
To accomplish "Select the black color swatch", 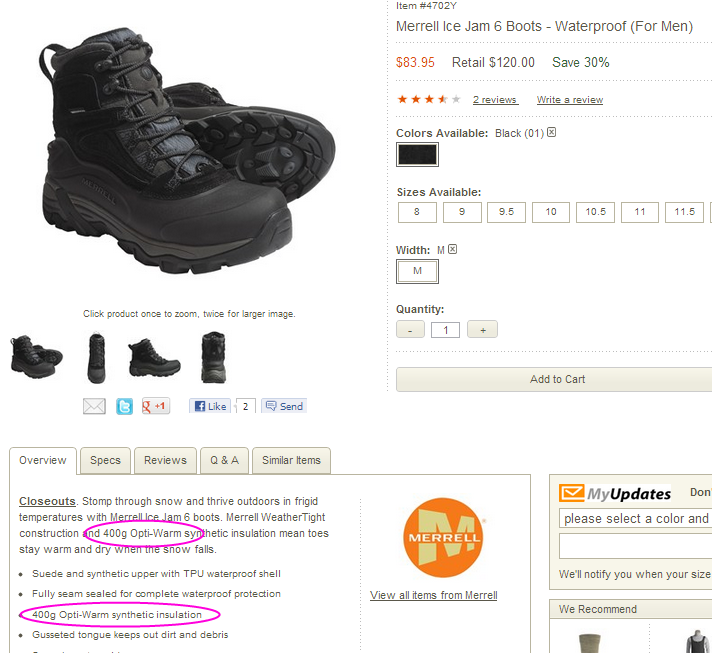I will [417, 154].
